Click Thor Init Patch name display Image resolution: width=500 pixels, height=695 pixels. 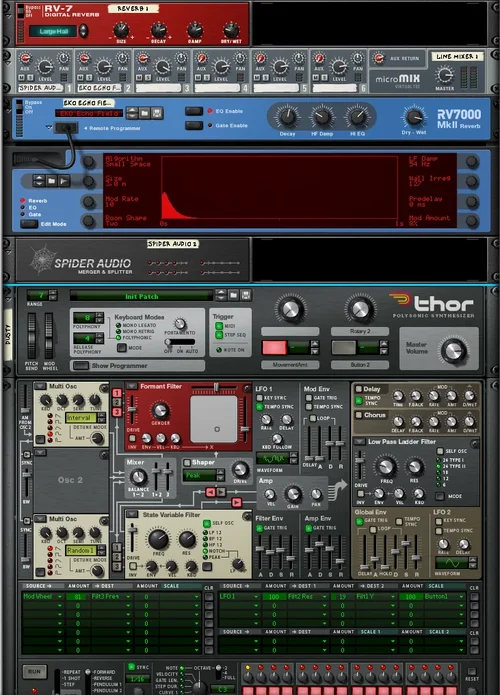click(x=142, y=296)
